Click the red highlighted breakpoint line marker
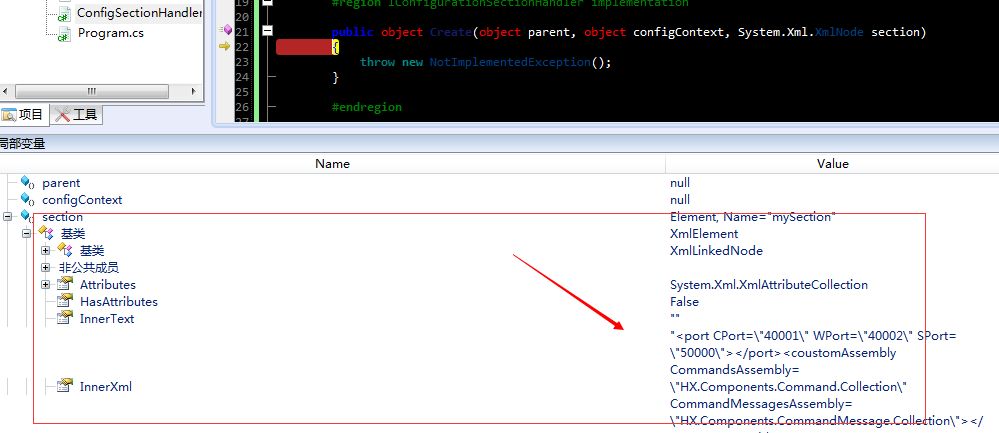 305,47
